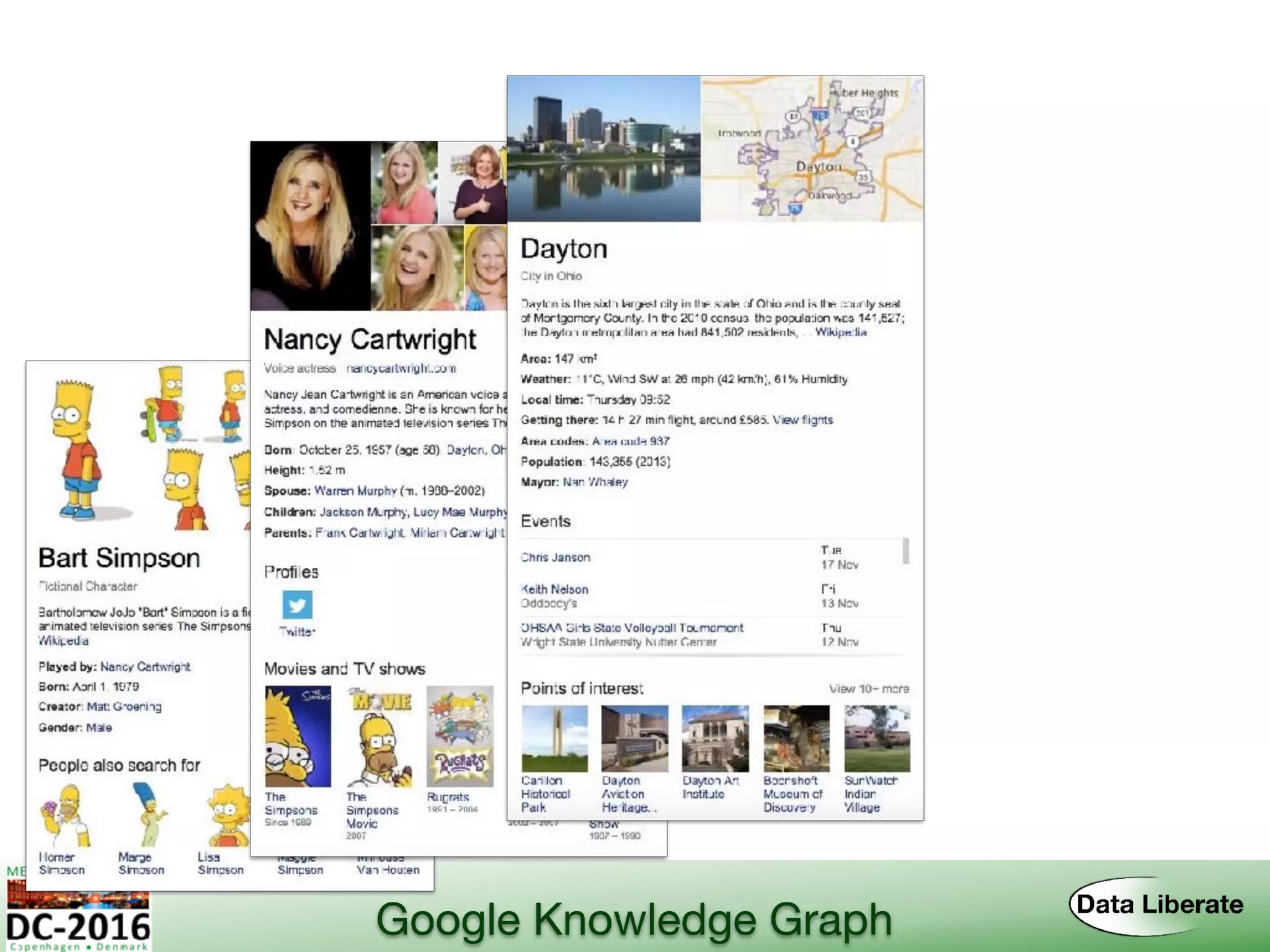Open Area code 937 link
Viewport: 1270px width, 952px height.
(631, 441)
